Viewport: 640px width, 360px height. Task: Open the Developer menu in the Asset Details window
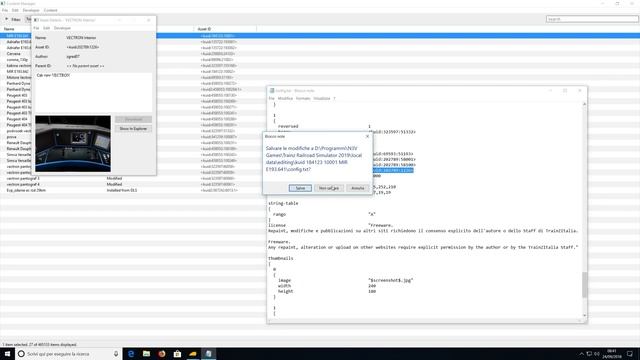[62, 28]
